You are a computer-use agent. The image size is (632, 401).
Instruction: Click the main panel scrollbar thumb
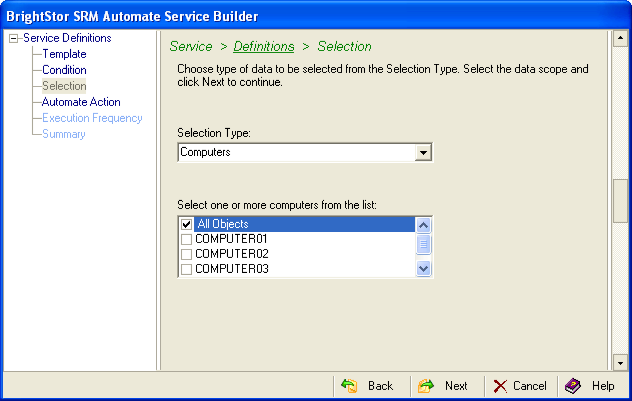pos(620,199)
